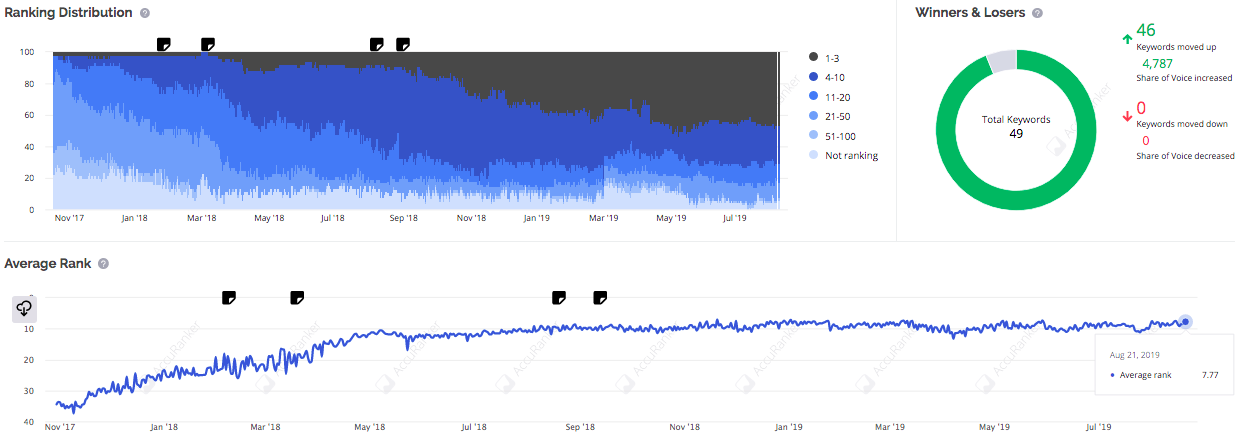Toggle the 4-10 legend series
Viewport: 1243px width, 443px height.
coord(828,76)
